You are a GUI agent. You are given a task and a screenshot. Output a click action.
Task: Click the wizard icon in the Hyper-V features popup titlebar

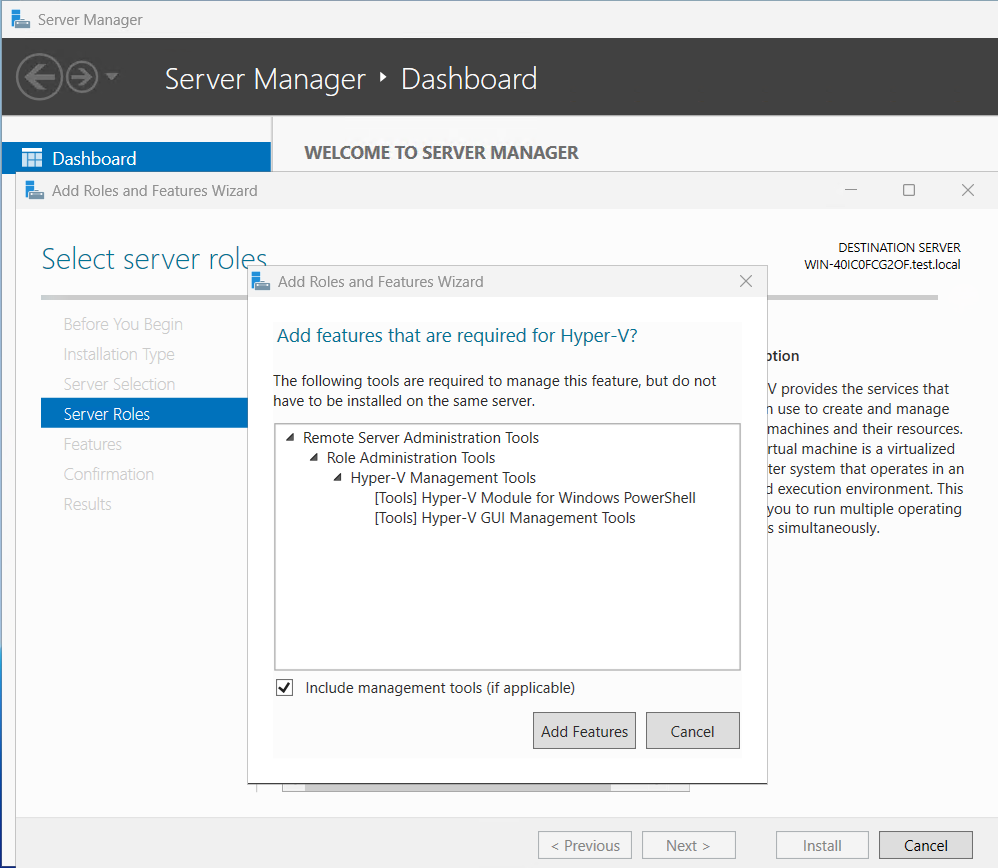261,281
